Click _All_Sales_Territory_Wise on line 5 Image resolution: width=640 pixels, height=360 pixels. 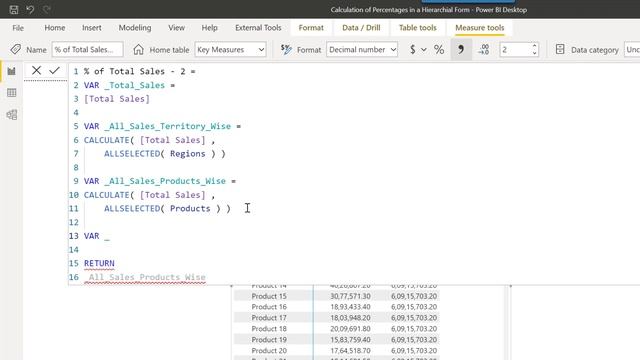point(167,126)
